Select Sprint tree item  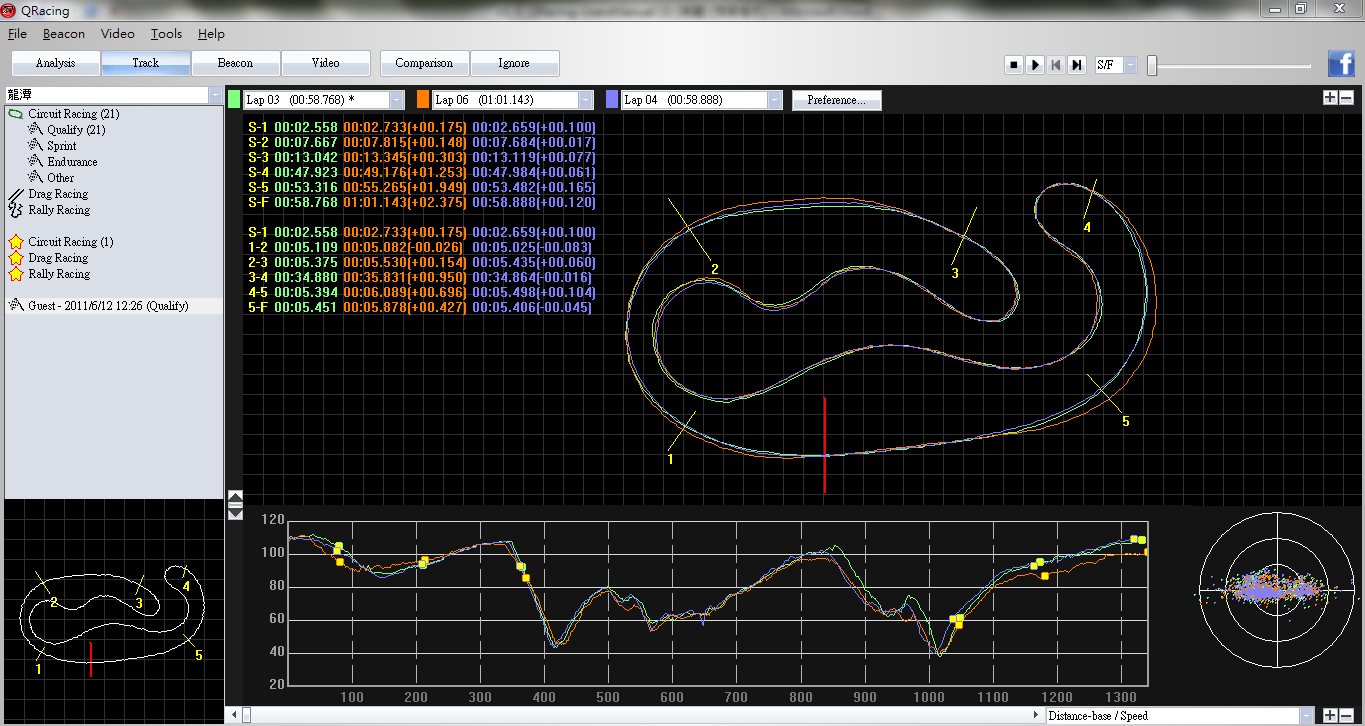click(61, 146)
